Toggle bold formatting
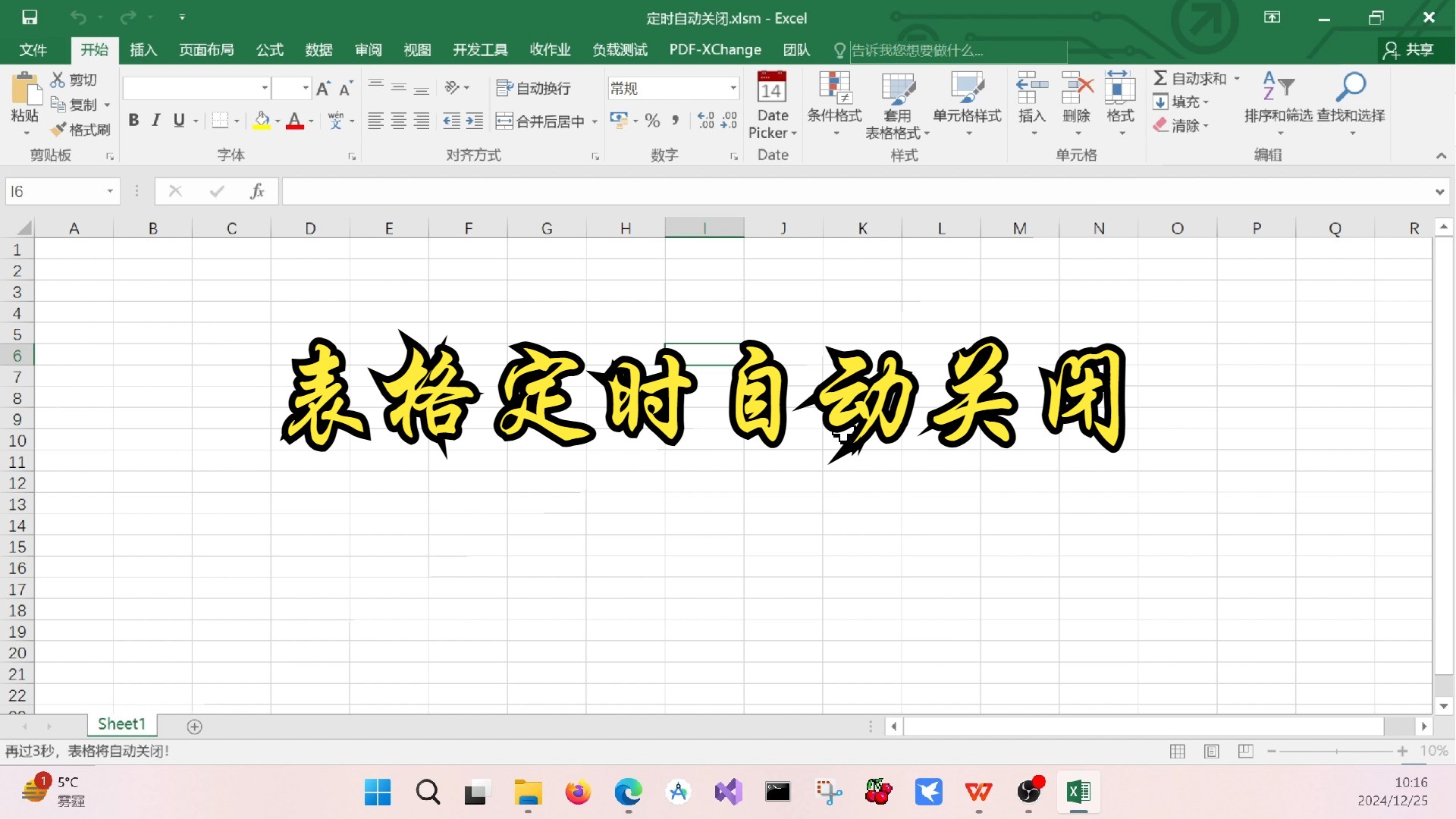Image resolution: width=1456 pixels, height=819 pixels. tap(133, 121)
